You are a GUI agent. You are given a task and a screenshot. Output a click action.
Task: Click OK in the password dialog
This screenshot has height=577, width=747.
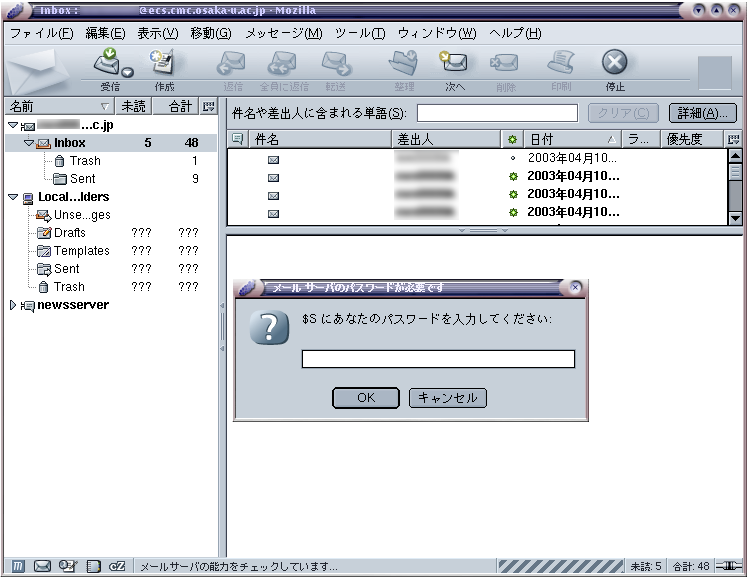coord(365,398)
